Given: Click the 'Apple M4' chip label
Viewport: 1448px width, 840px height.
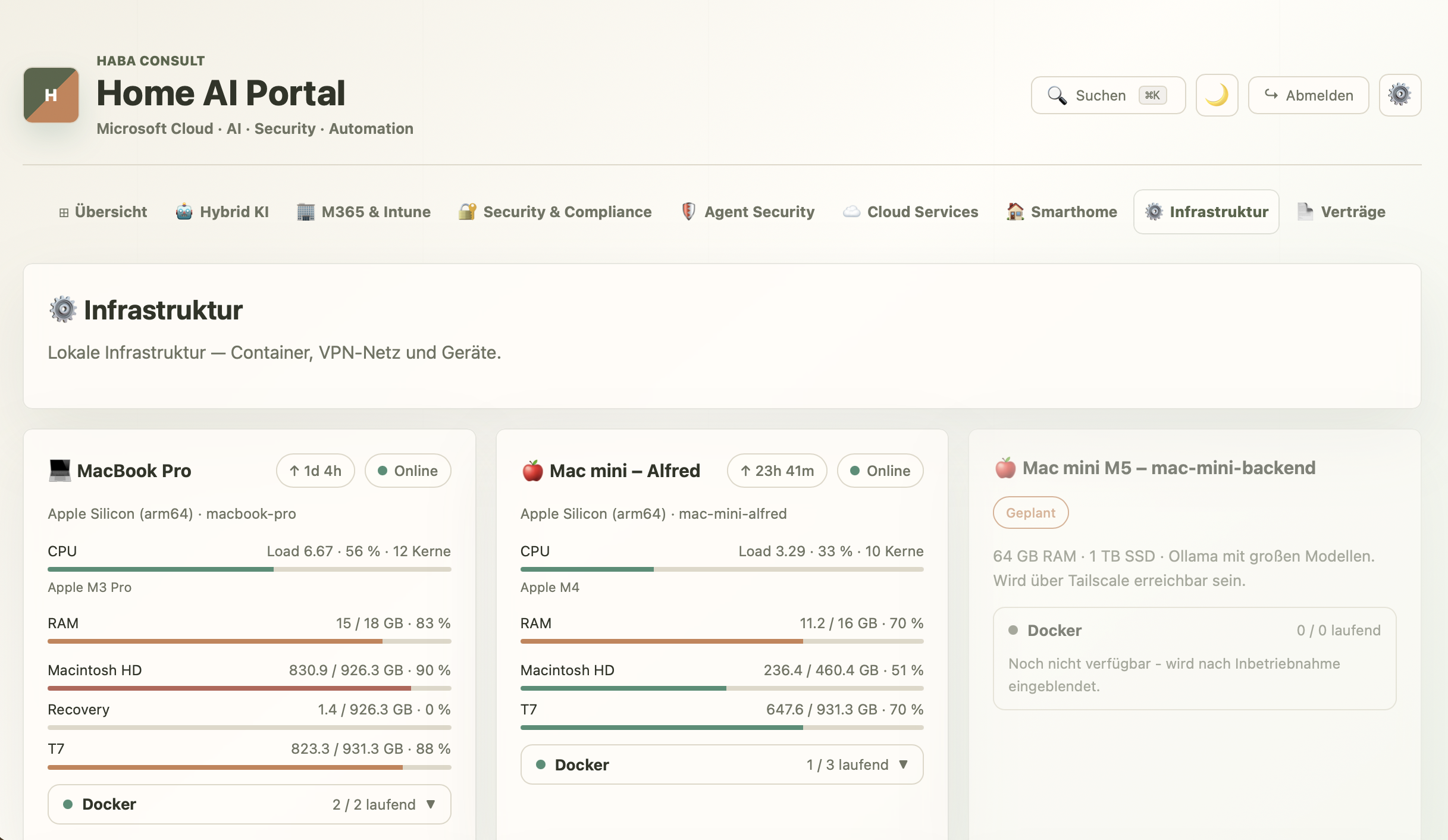Looking at the screenshot, I should (550, 588).
